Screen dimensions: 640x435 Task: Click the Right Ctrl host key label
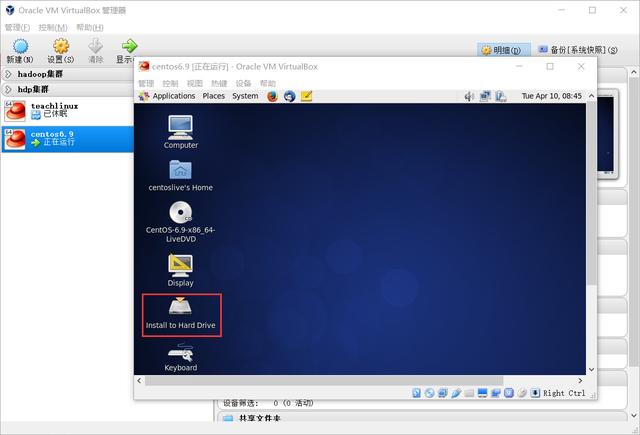point(564,393)
